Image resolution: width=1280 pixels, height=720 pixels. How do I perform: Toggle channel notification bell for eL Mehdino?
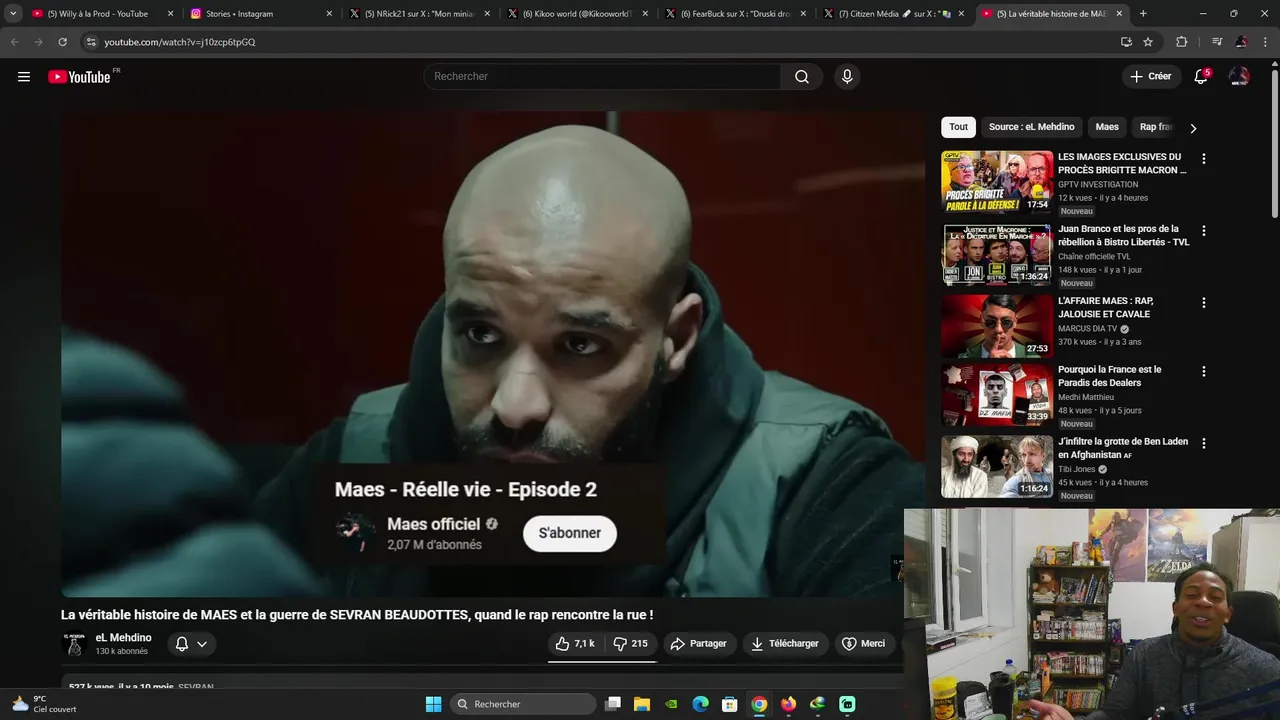[191, 644]
